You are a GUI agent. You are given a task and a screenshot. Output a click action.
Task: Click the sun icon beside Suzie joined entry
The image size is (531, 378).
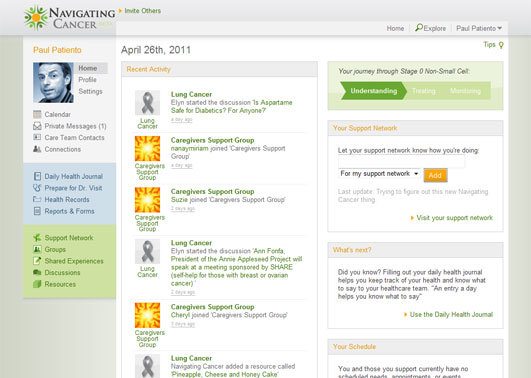(x=147, y=200)
